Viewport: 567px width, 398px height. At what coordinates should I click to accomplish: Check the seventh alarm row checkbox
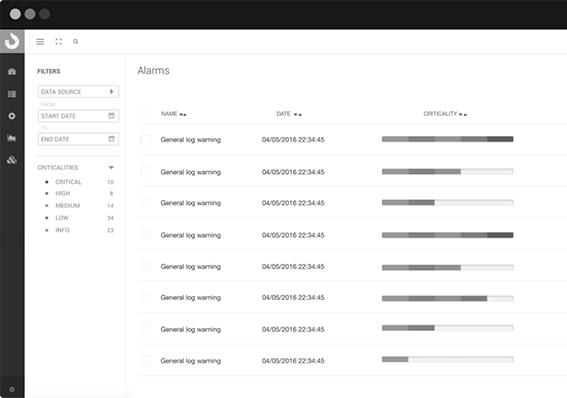[146, 329]
